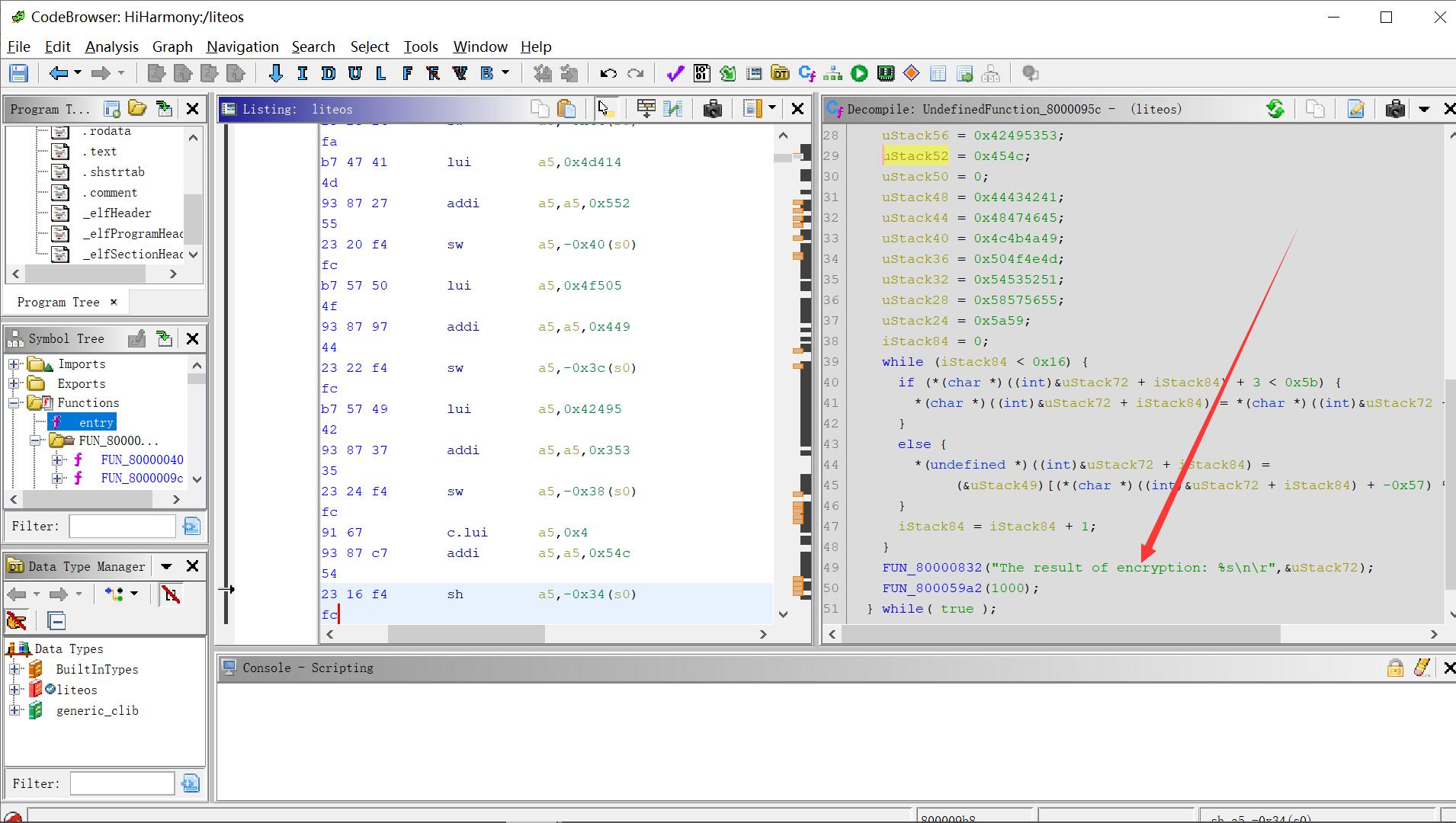Image resolution: width=1456 pixels, height=823 pixels.
Task: Click the Save program icon in toolbar
Action: (x=18, y=73)
